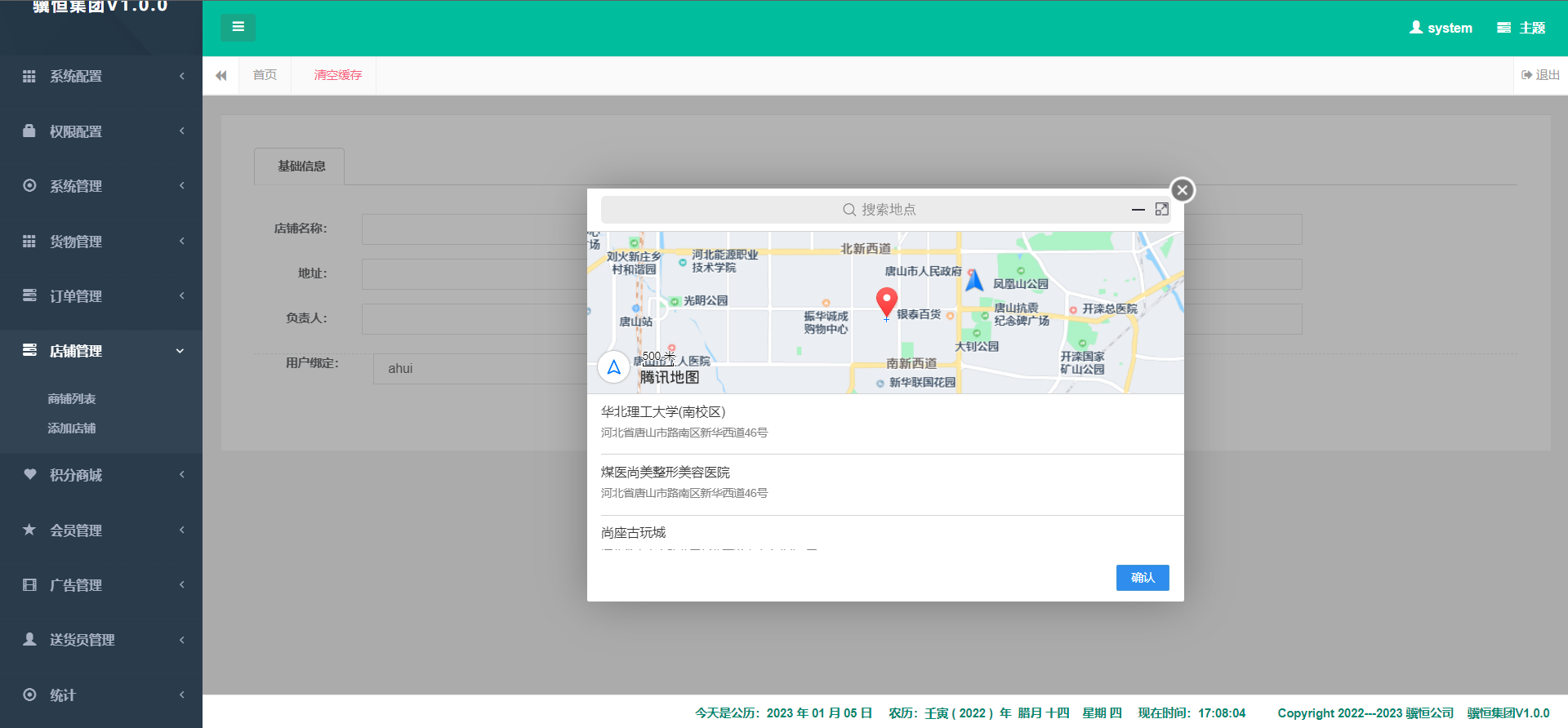Expand 广告管理 sidebar menu

(x=101, y=585)
